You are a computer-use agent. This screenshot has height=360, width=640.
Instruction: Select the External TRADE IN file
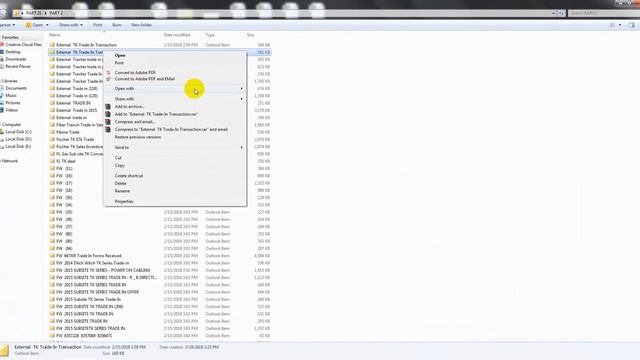(x=73, y=103)
